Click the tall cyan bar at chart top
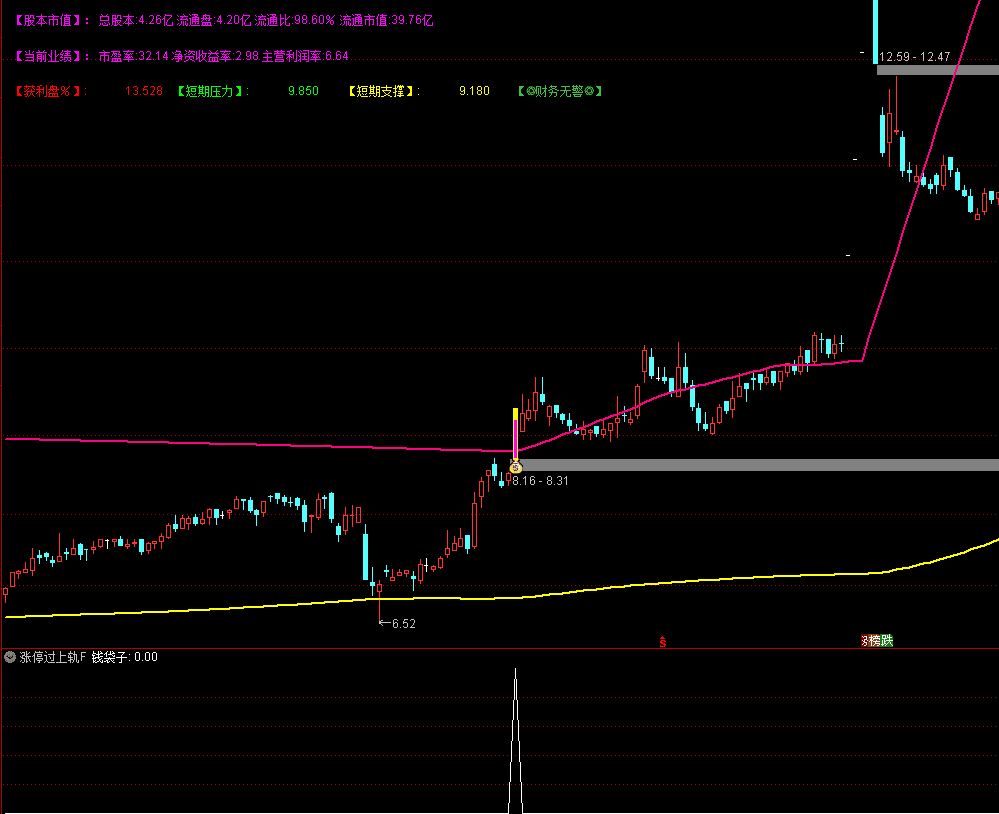The width and height of the screenshot is (999, 814). [875, 30]
